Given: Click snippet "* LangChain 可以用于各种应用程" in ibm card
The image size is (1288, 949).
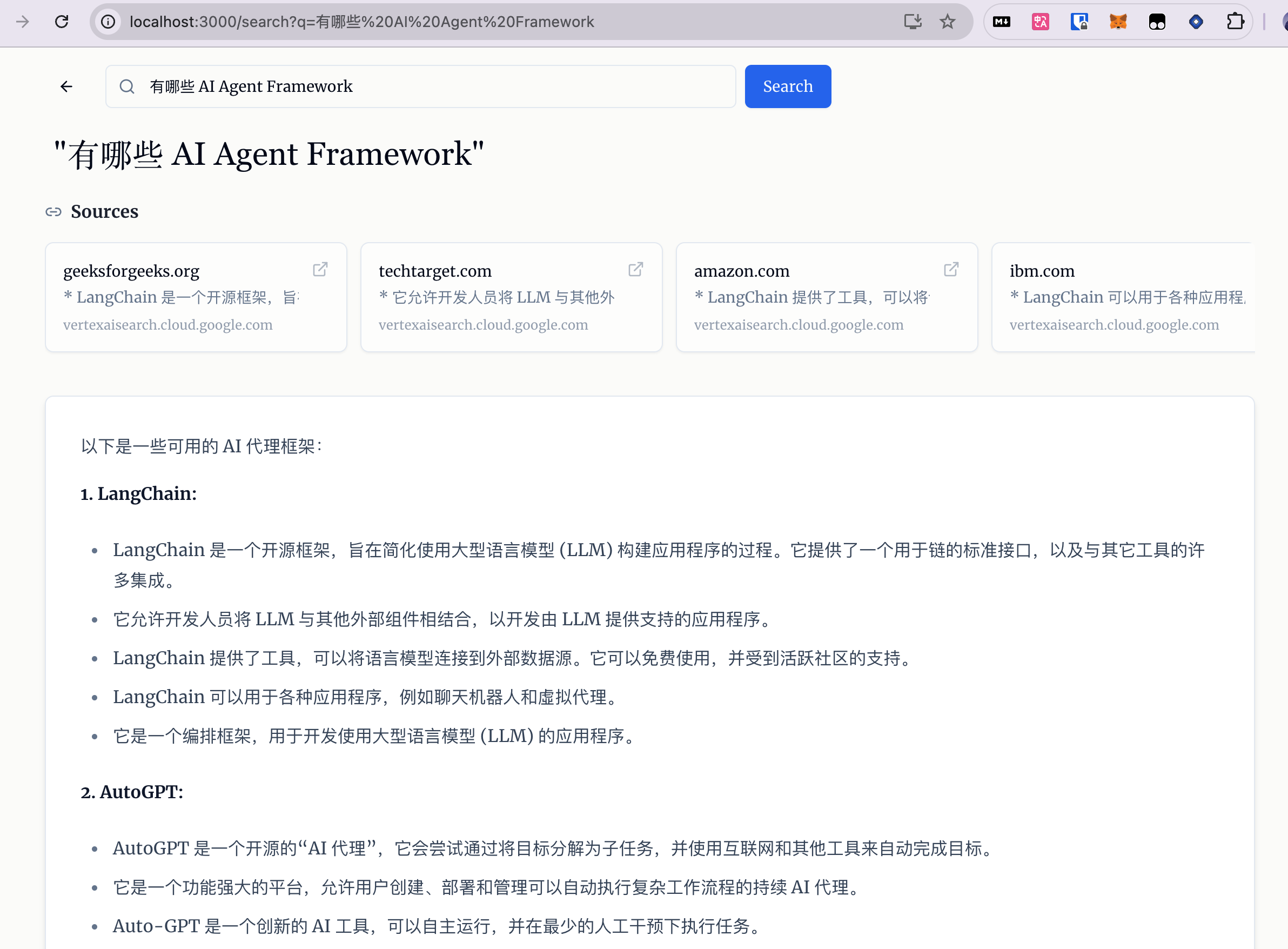Looking at the screenshot, I should tap(1128, 297).
